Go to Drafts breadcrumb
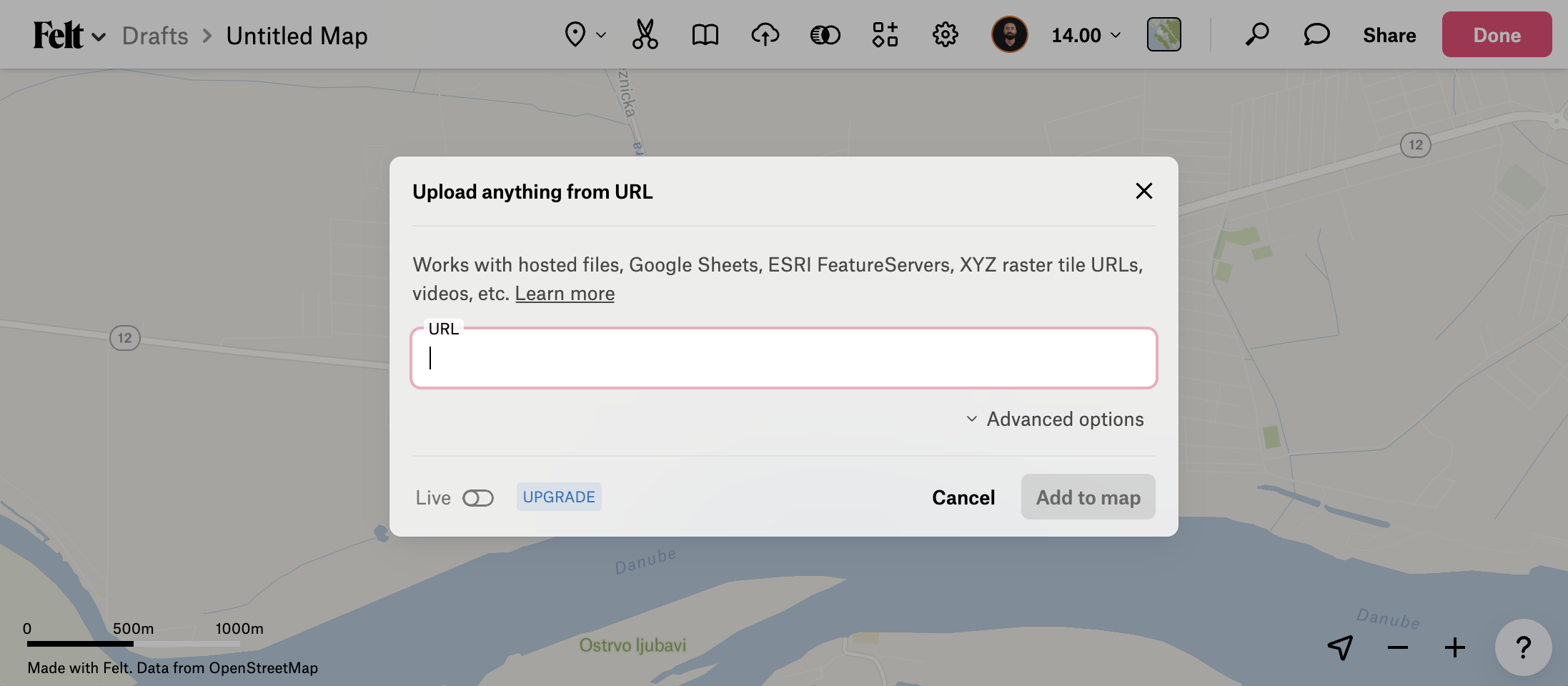The image size is (1568, 686). pyautogui.click(x=155, y=36)
